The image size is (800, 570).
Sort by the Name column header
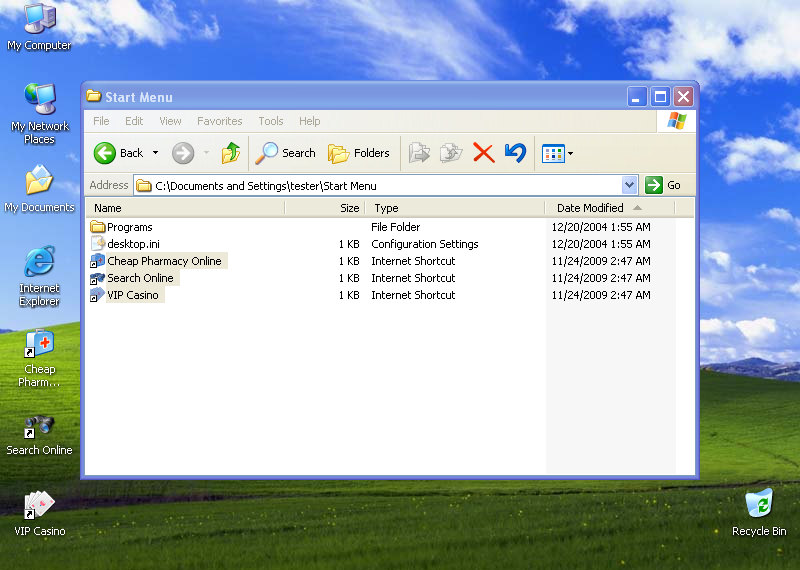[185, 208]
